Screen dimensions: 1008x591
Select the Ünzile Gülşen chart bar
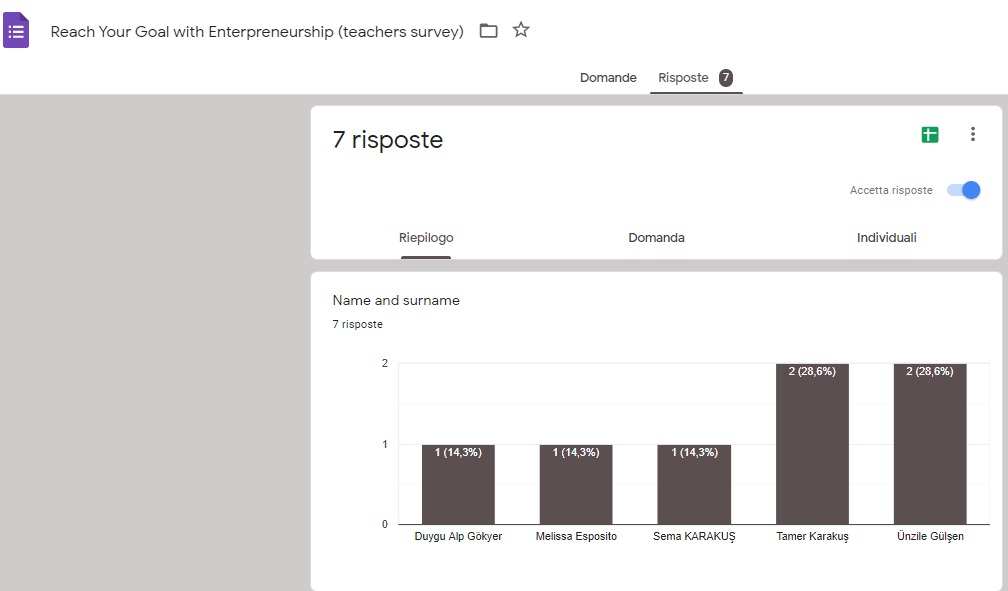click(x=930, y=445)
